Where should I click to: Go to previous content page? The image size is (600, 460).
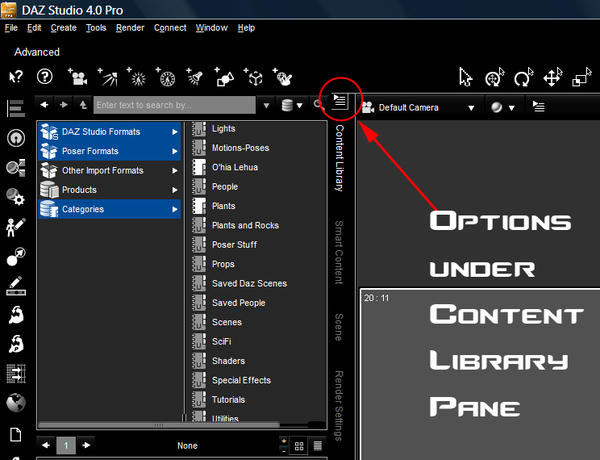[x=46, y=445]
